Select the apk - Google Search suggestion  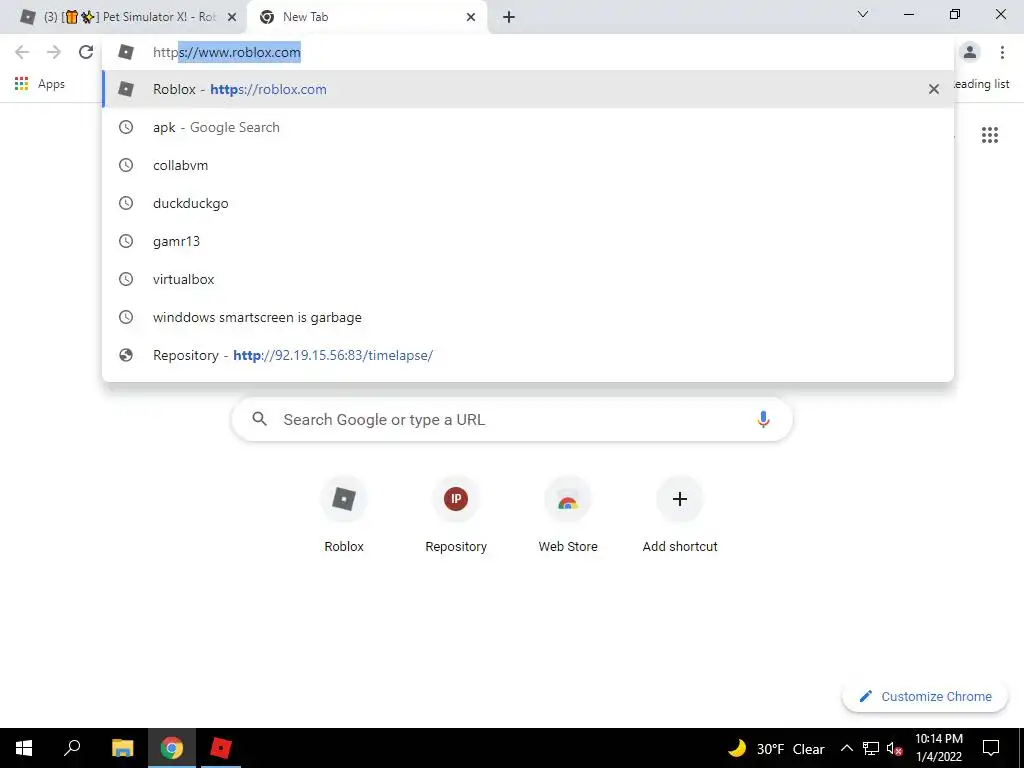pos(528,127)
